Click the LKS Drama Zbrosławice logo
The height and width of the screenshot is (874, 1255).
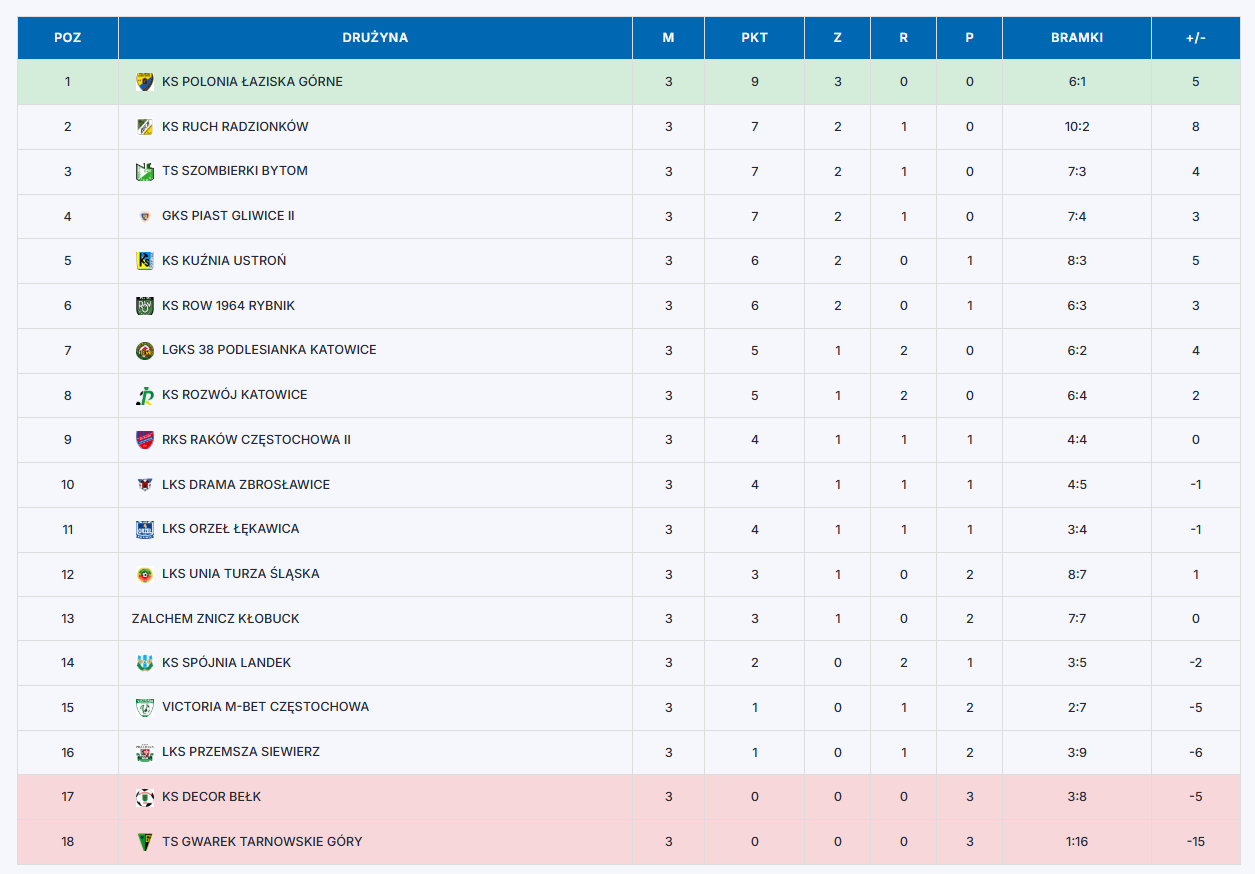coord(145,485)
